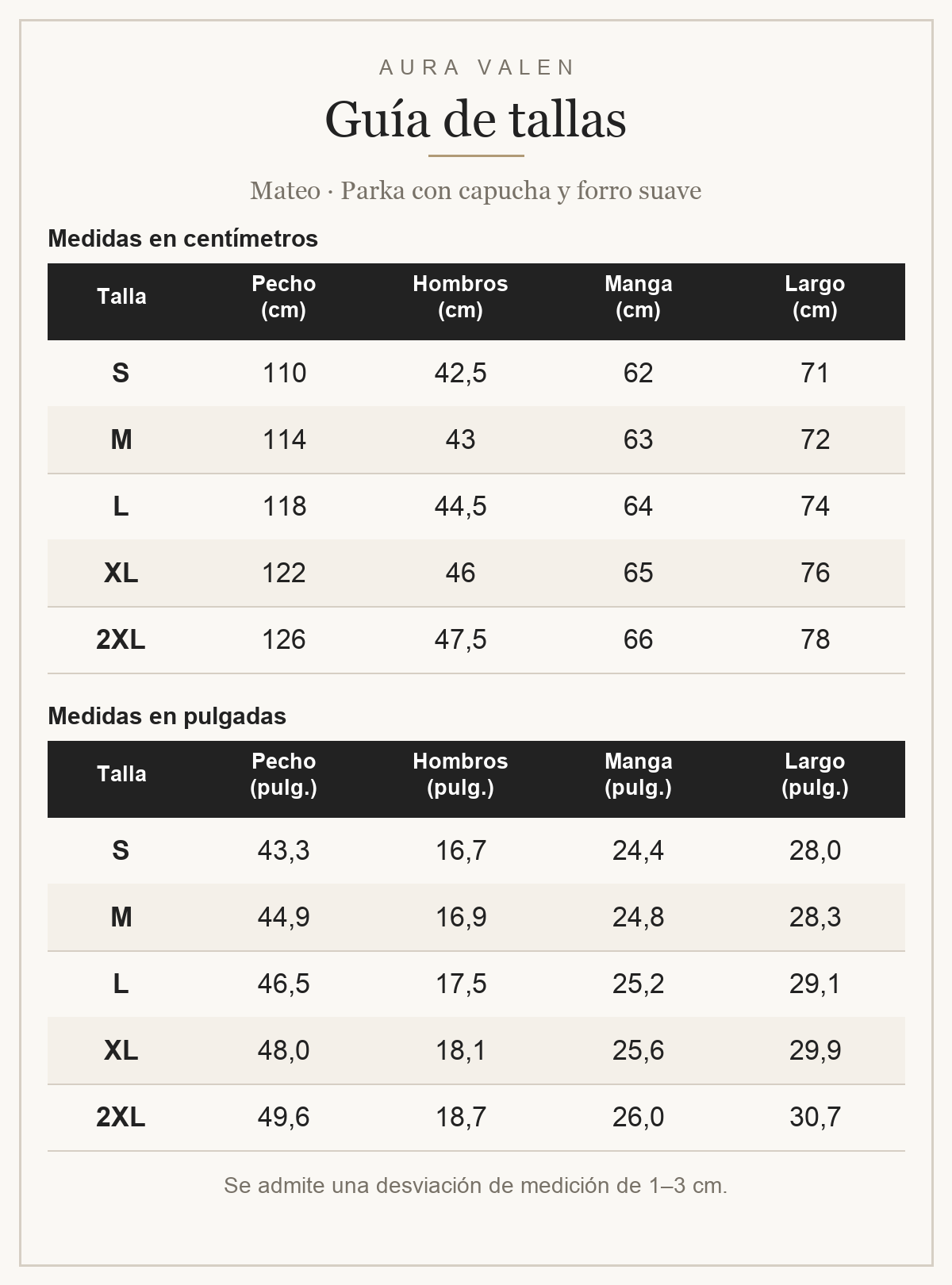
Task: Select length value 30,7 in inches
Action: (x=815, y=1117)
